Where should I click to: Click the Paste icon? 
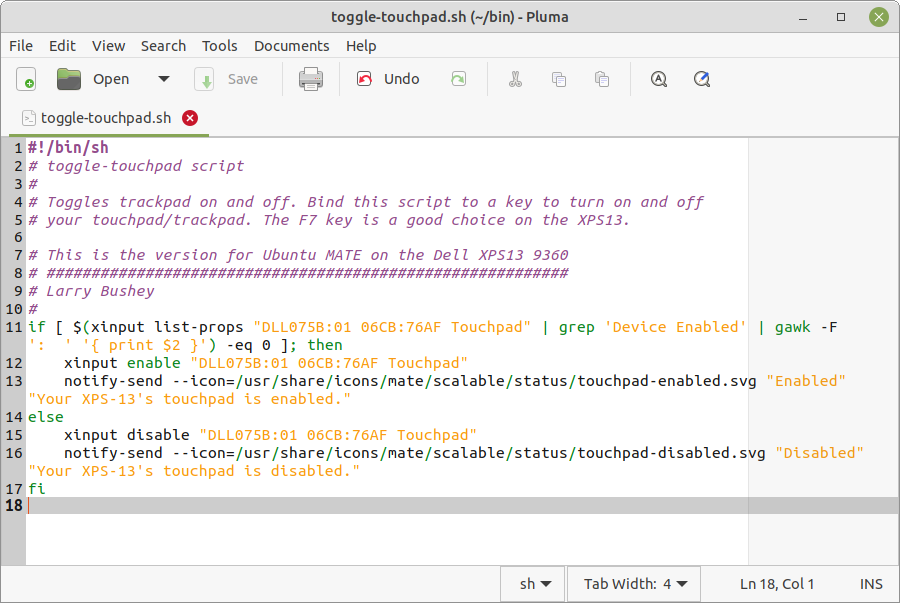(x=602, y=79)
